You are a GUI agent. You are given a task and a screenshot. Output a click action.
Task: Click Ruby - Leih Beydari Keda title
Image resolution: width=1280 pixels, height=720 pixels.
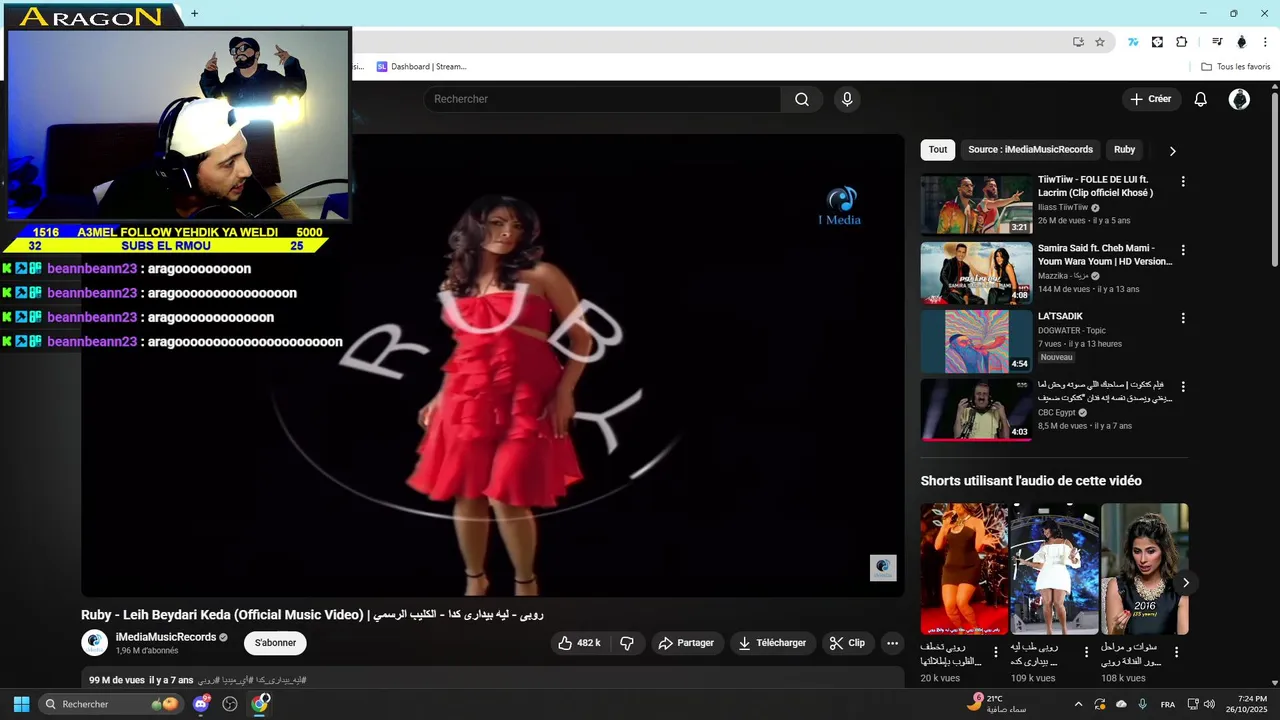click(x=312, y=614)
